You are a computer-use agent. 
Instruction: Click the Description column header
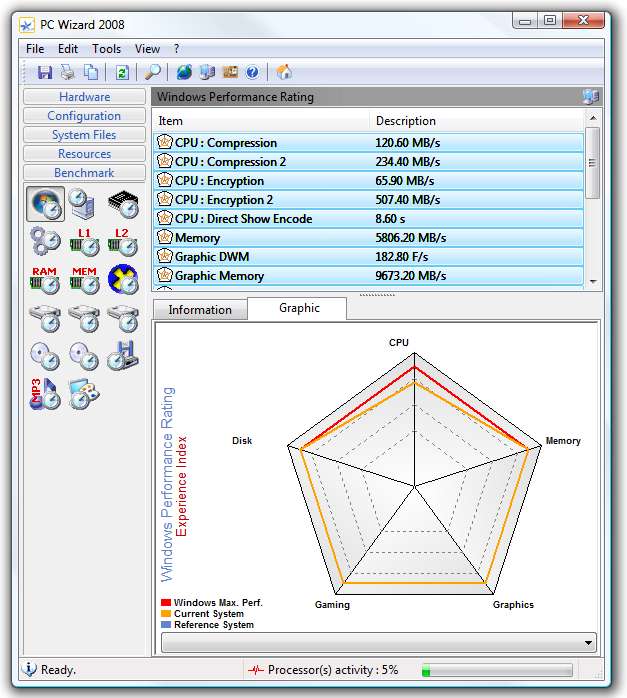(406, 121)
